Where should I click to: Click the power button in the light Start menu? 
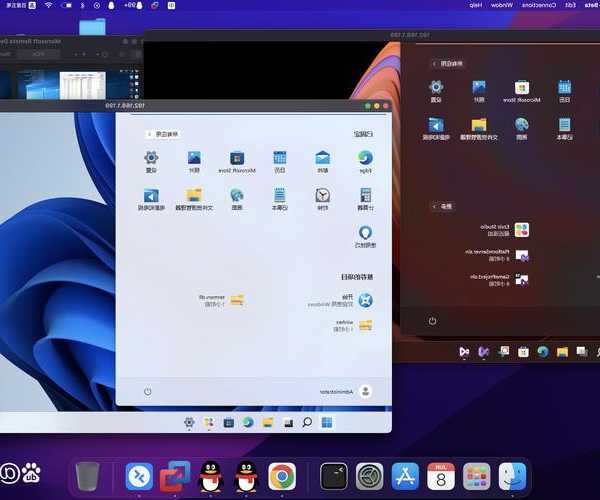[147, 392]
